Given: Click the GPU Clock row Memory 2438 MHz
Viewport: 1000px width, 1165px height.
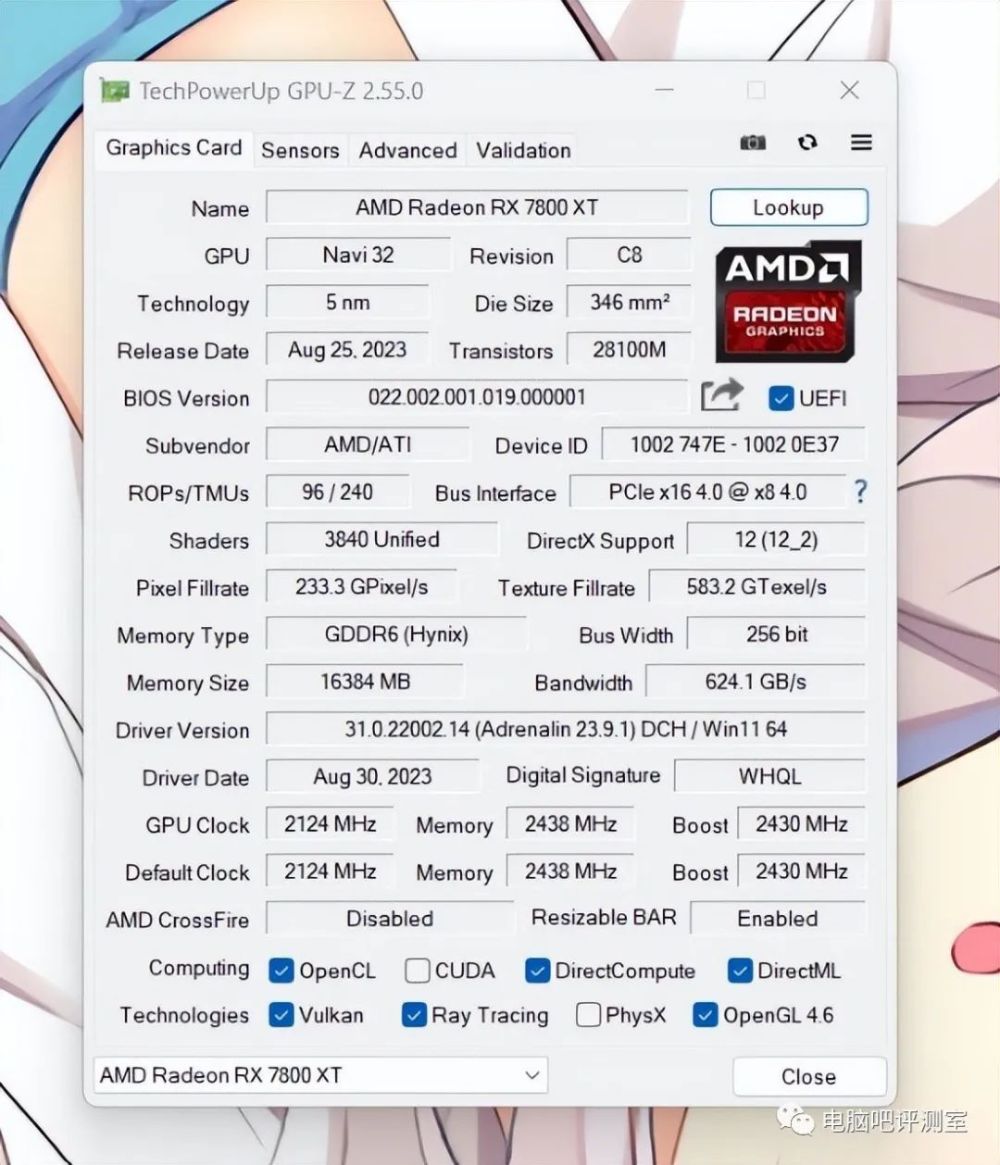Looking at the screenshot, I should coord(570,824).
